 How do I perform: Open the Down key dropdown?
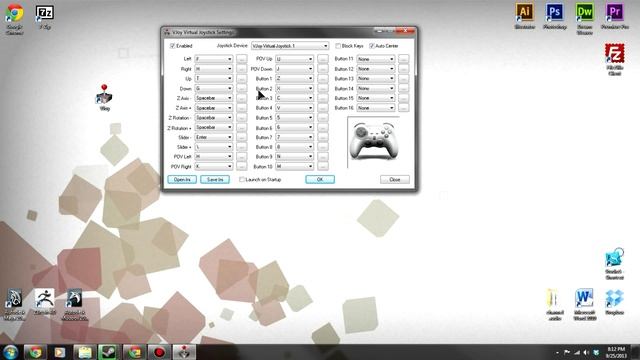click(213, 88)
